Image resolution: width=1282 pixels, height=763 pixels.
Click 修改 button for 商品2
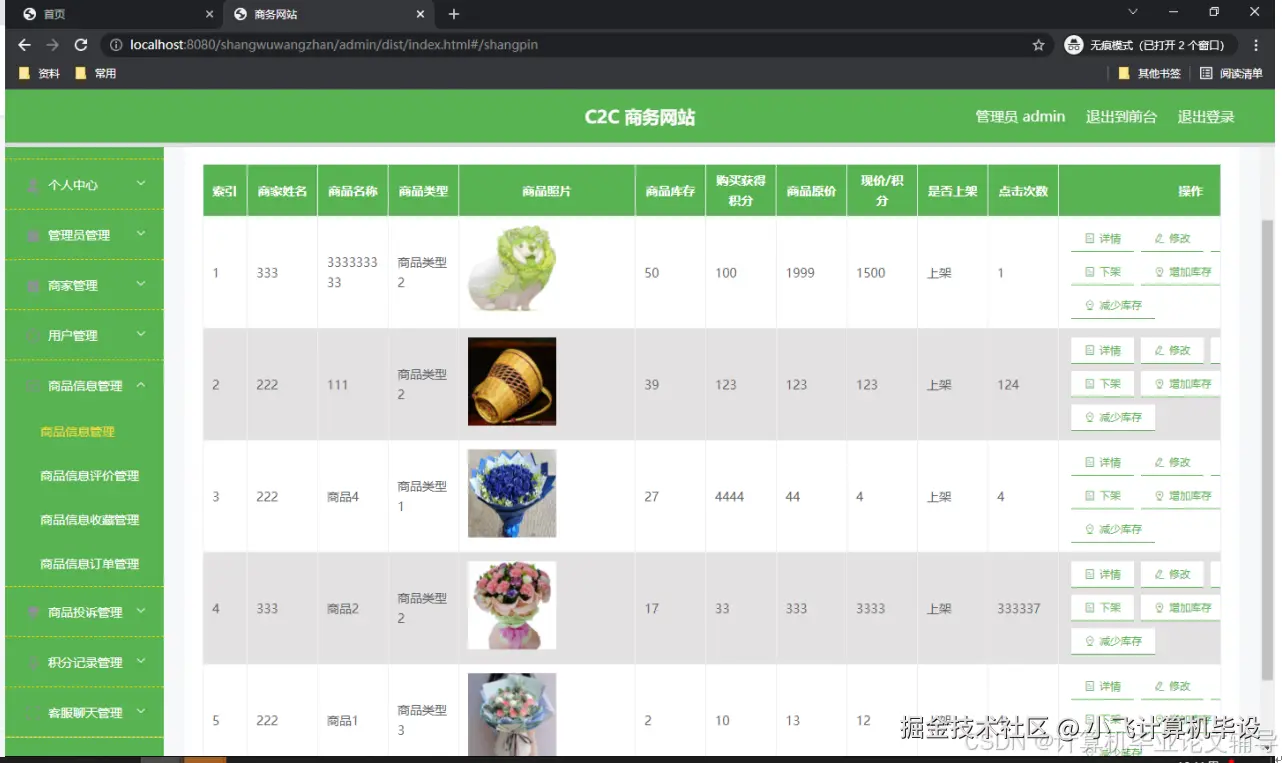(1172, 575)
